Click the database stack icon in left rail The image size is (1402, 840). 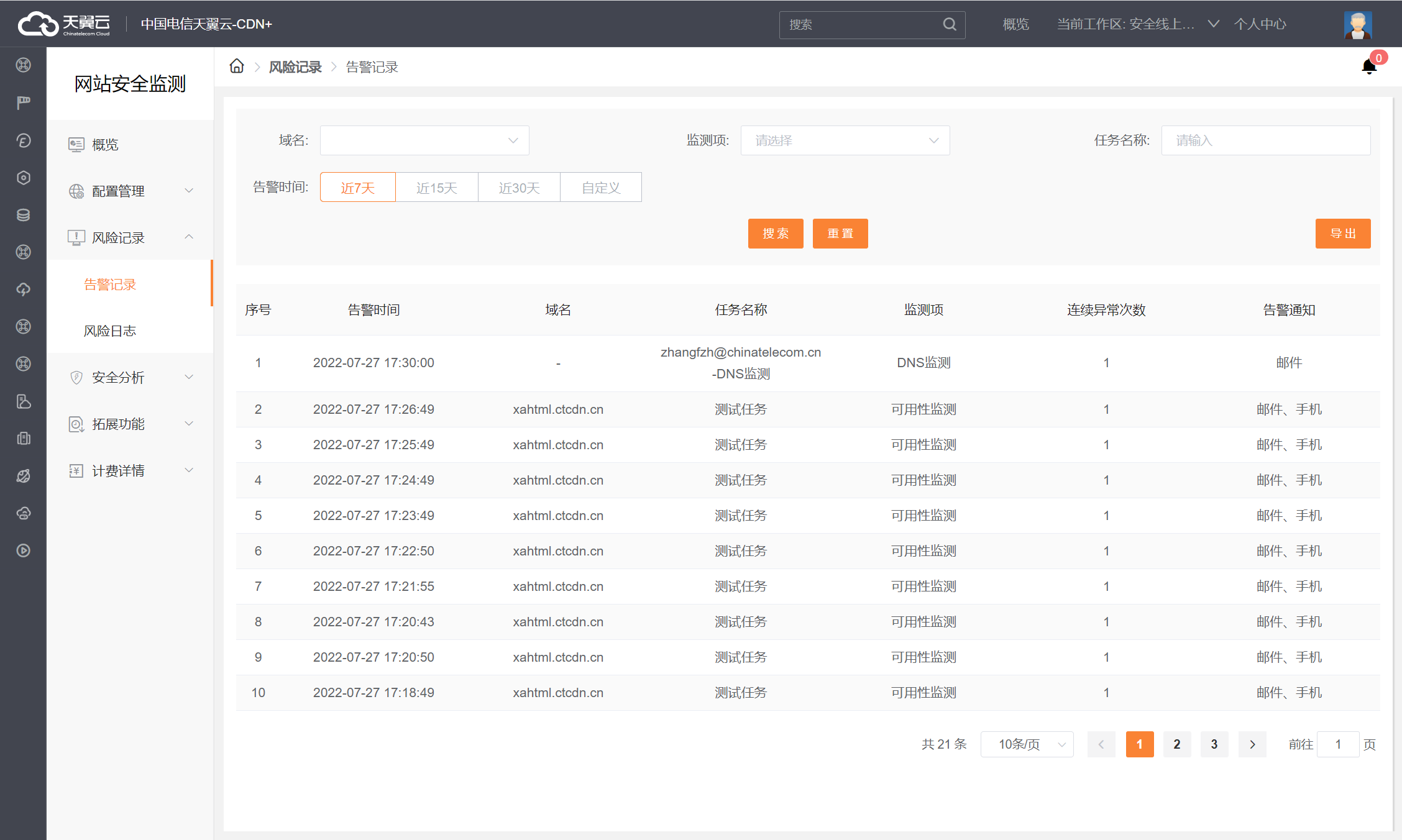pyautogui.click(x=24, y=215)
